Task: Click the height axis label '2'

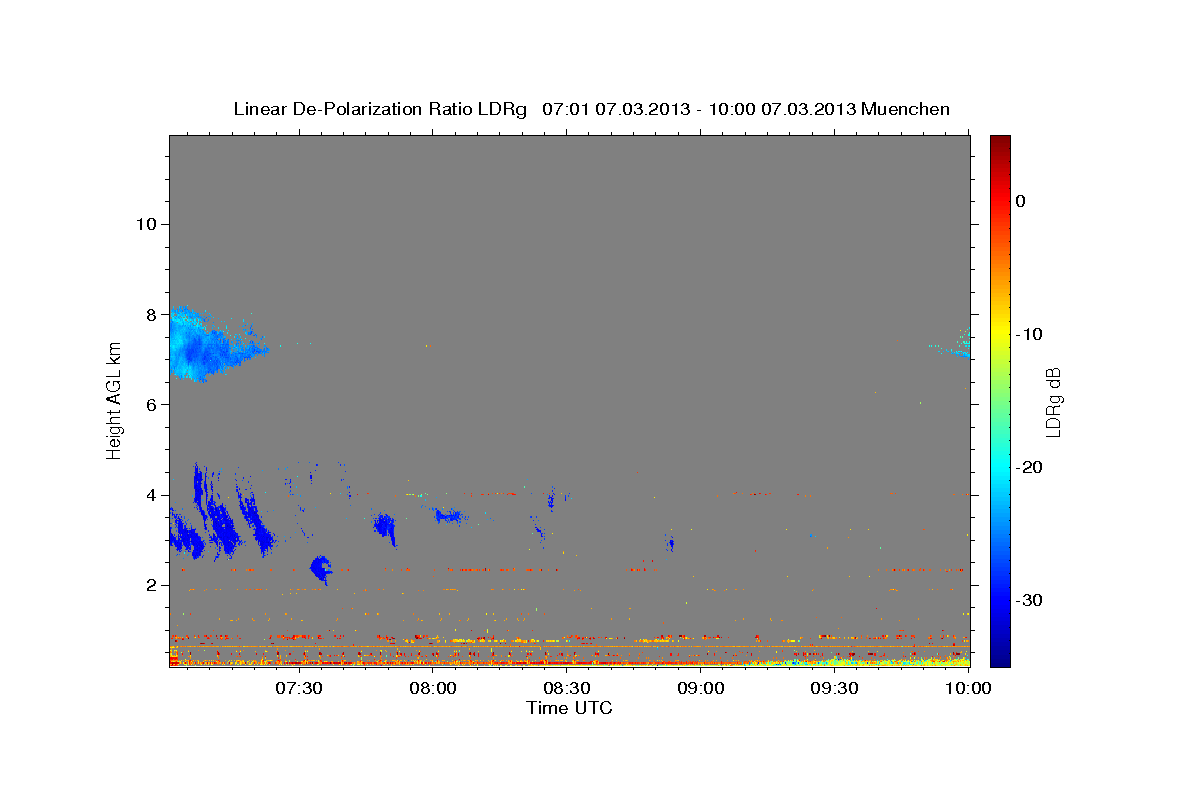Action: tap(151, 585)
